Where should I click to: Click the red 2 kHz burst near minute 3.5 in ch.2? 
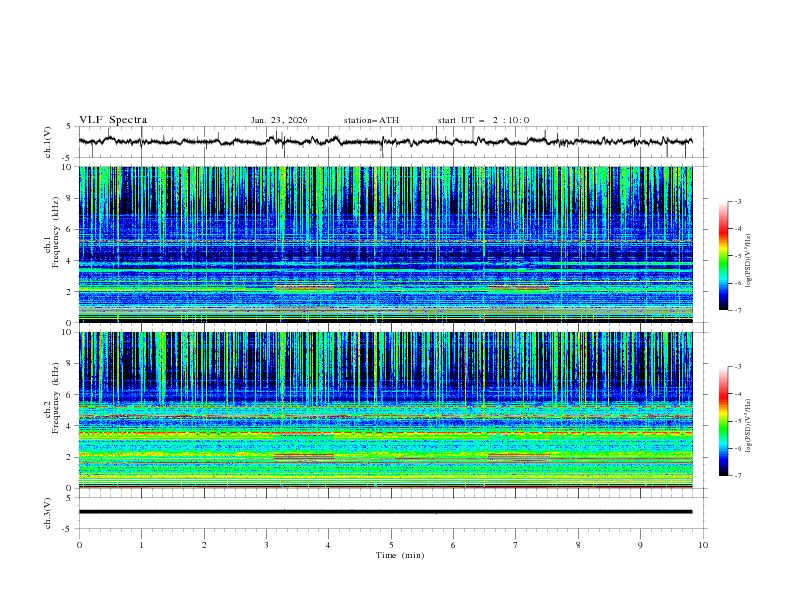[x=304, y=456]
